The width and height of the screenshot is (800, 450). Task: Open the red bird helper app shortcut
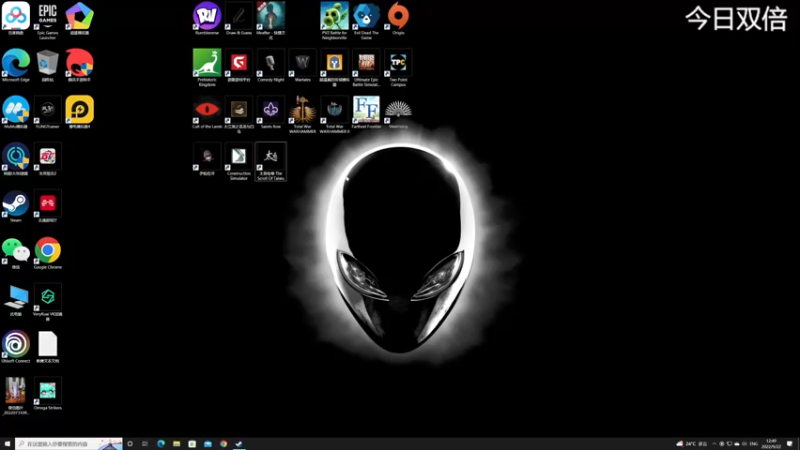point(79,65)
